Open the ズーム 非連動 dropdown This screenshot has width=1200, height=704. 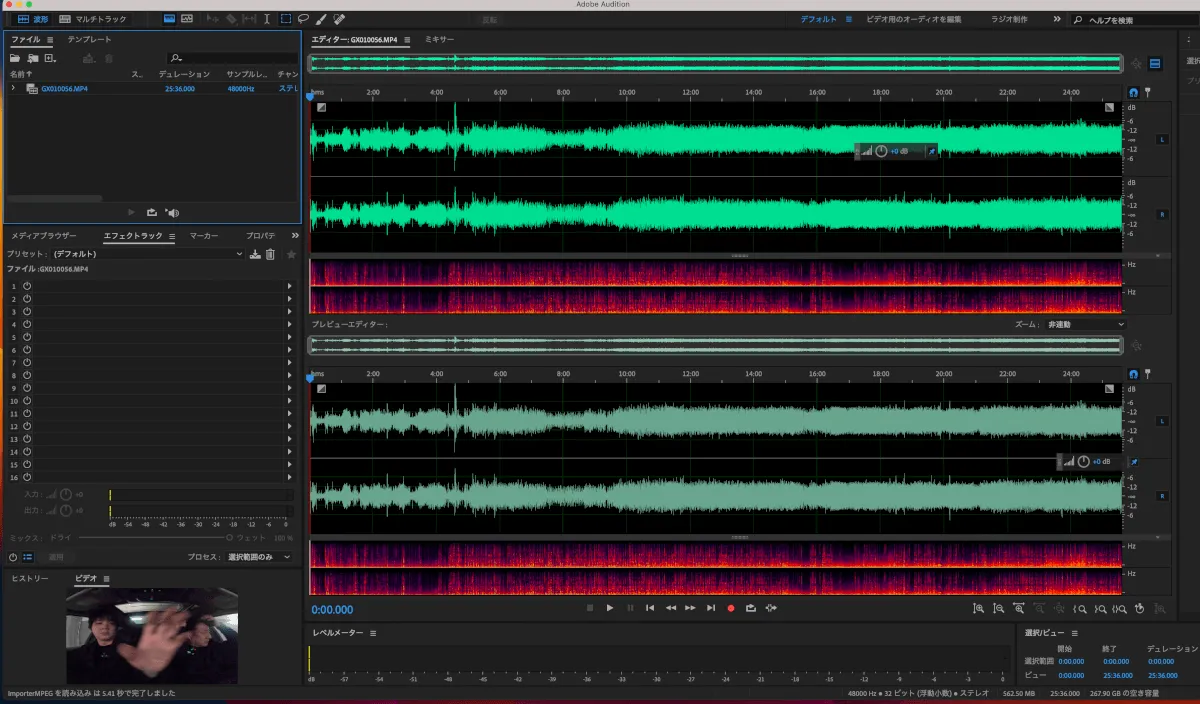(1085, 325)
